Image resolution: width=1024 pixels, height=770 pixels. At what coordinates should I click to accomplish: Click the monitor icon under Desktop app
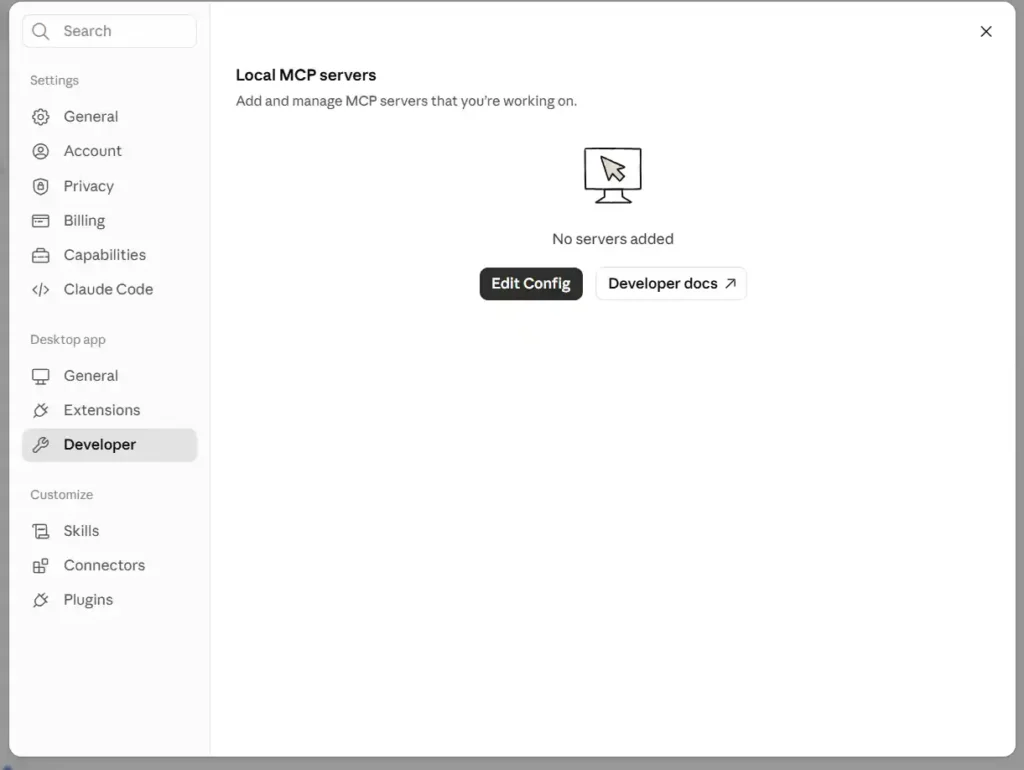coord(40,376)
